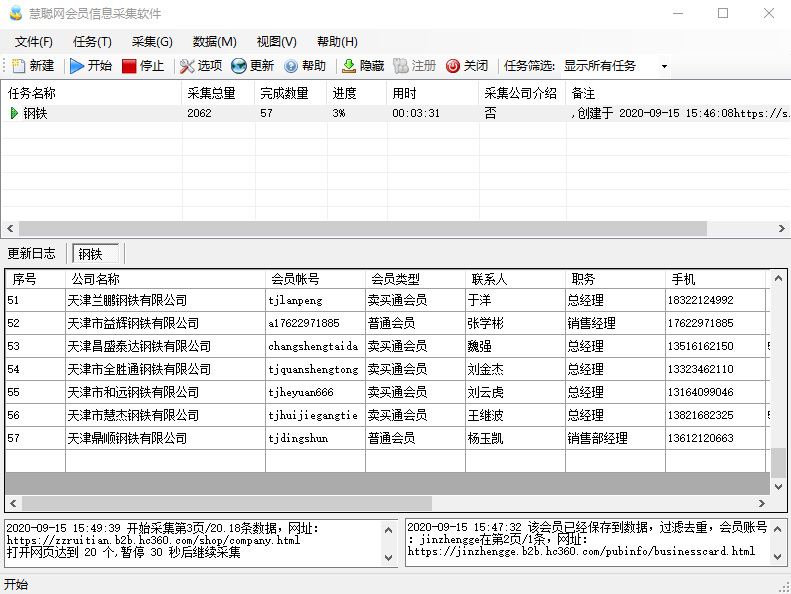Start collection with the 开始 play icon

tap(77, 66)
